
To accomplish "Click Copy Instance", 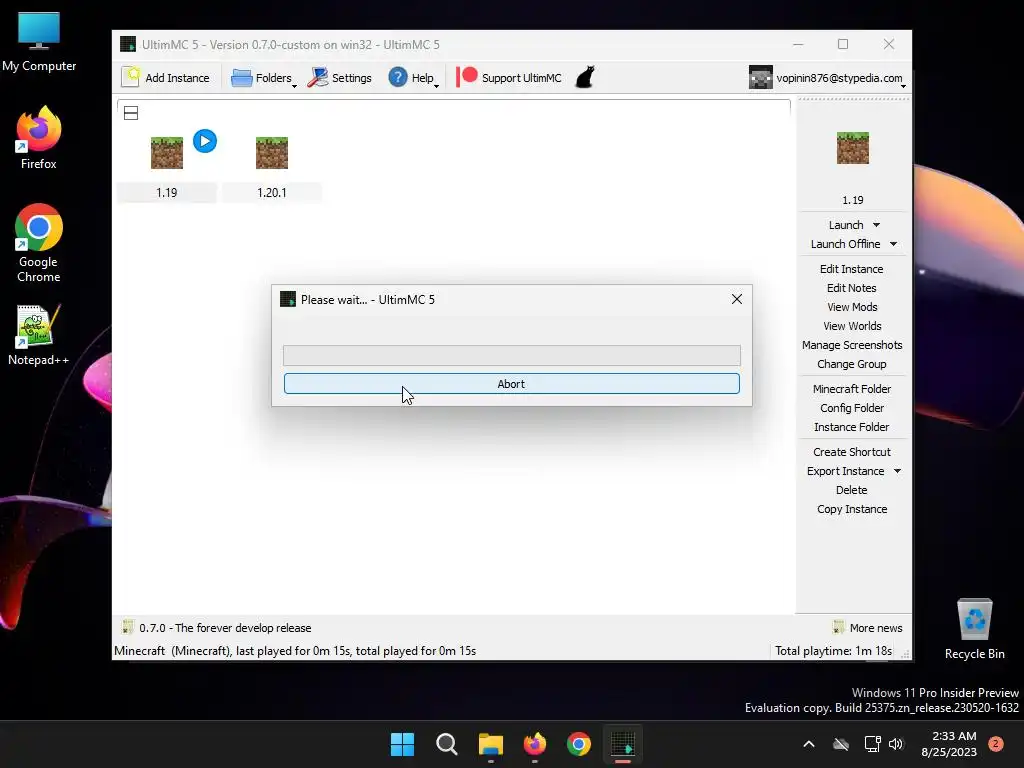I will 852,509.
